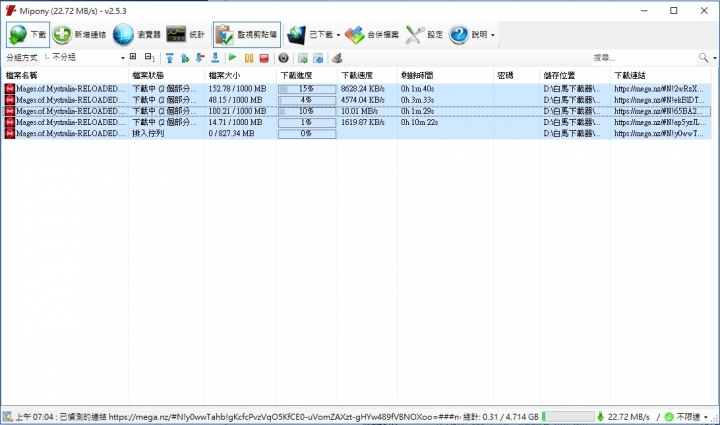
Task: Click the 1% download progress bar
Action: [307, 122]
